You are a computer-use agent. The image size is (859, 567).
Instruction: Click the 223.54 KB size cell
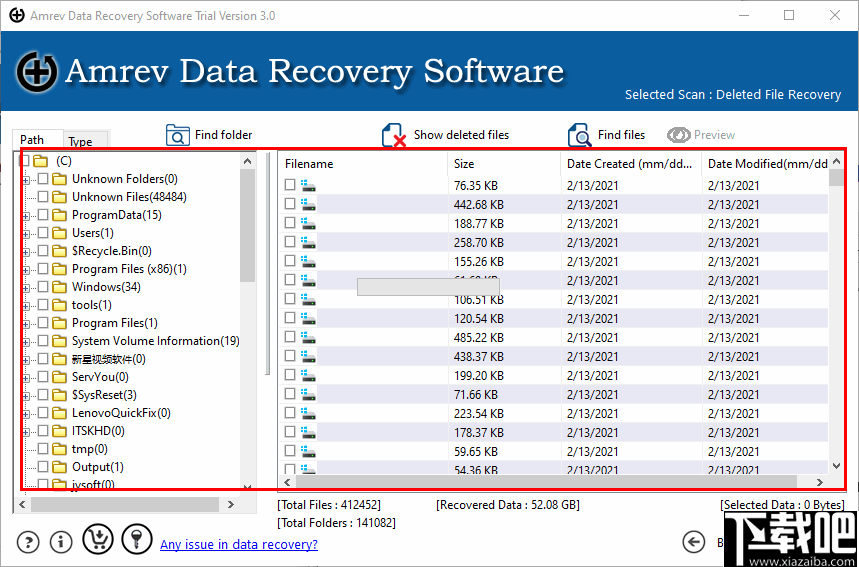click(479, 414)
